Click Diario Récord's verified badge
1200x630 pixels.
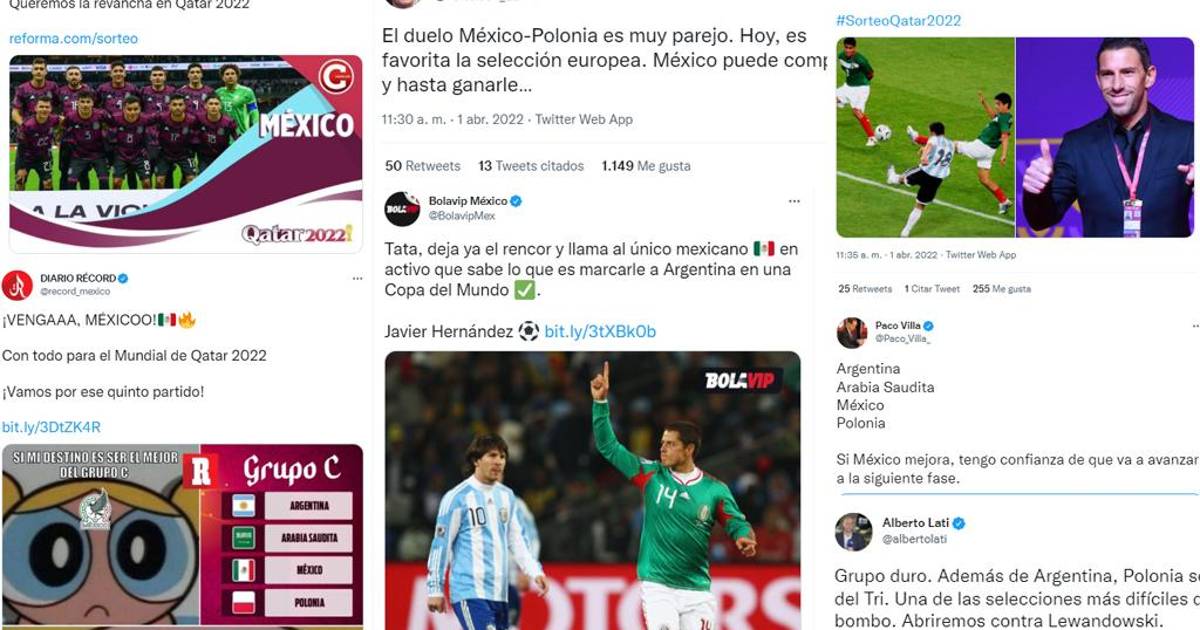click(x=123, y=278)
